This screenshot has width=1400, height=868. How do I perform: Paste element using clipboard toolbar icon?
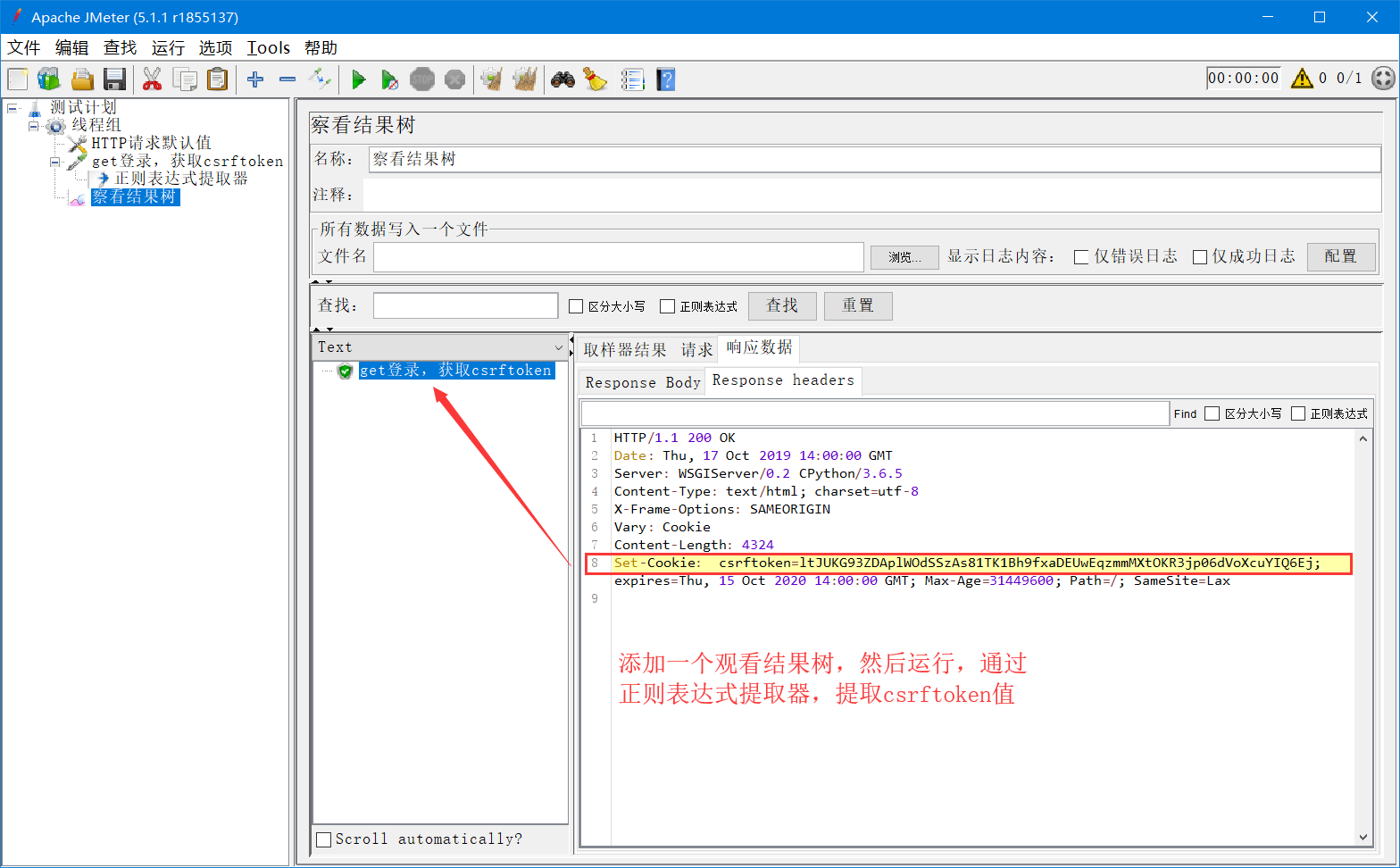[x=217, y=79]
